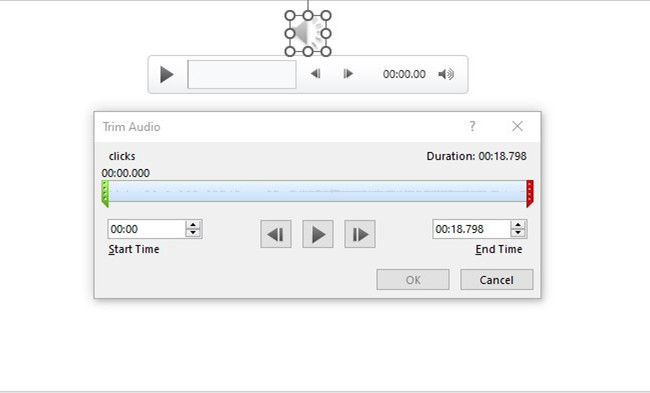Click the Start Time label

pyautogui.click(x=134, y=249)
